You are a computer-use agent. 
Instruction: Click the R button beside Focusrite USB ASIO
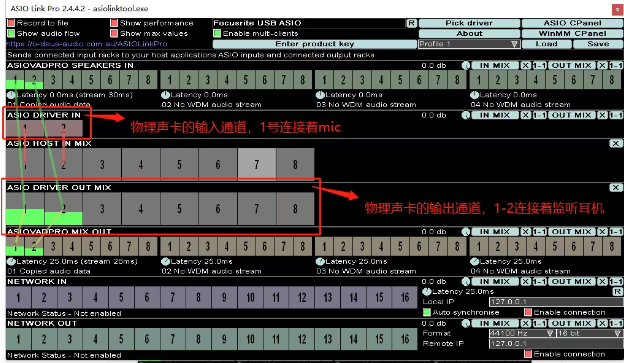click(411, 23)
